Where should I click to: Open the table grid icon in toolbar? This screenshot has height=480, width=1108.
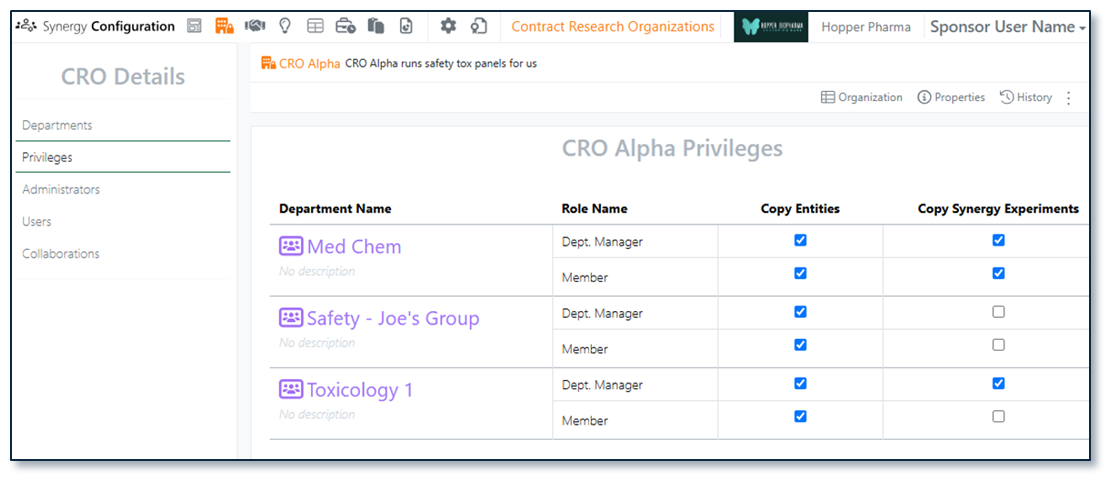pyautogui.click(x=315, y=27)
